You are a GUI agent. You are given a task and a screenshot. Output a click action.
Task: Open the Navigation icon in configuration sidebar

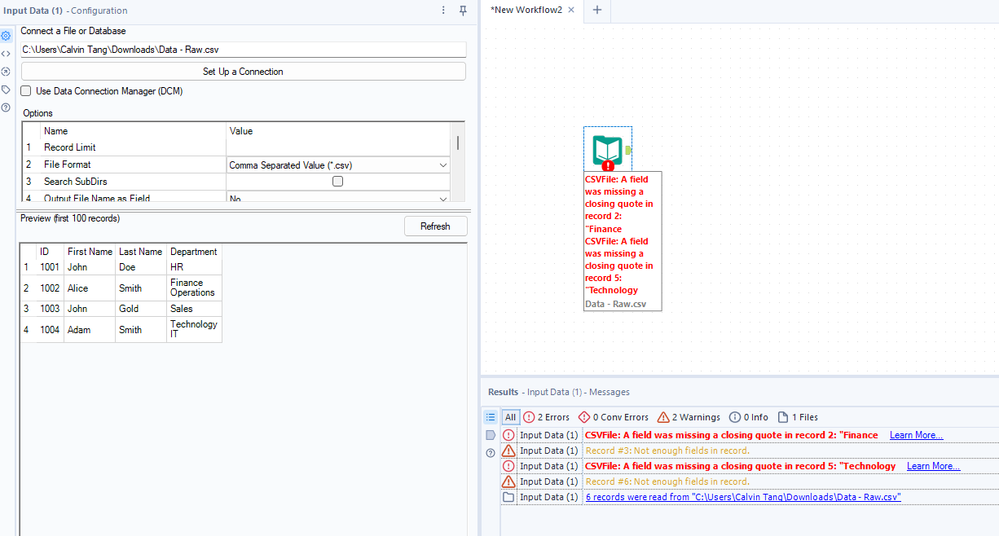(x=6, y=71)
